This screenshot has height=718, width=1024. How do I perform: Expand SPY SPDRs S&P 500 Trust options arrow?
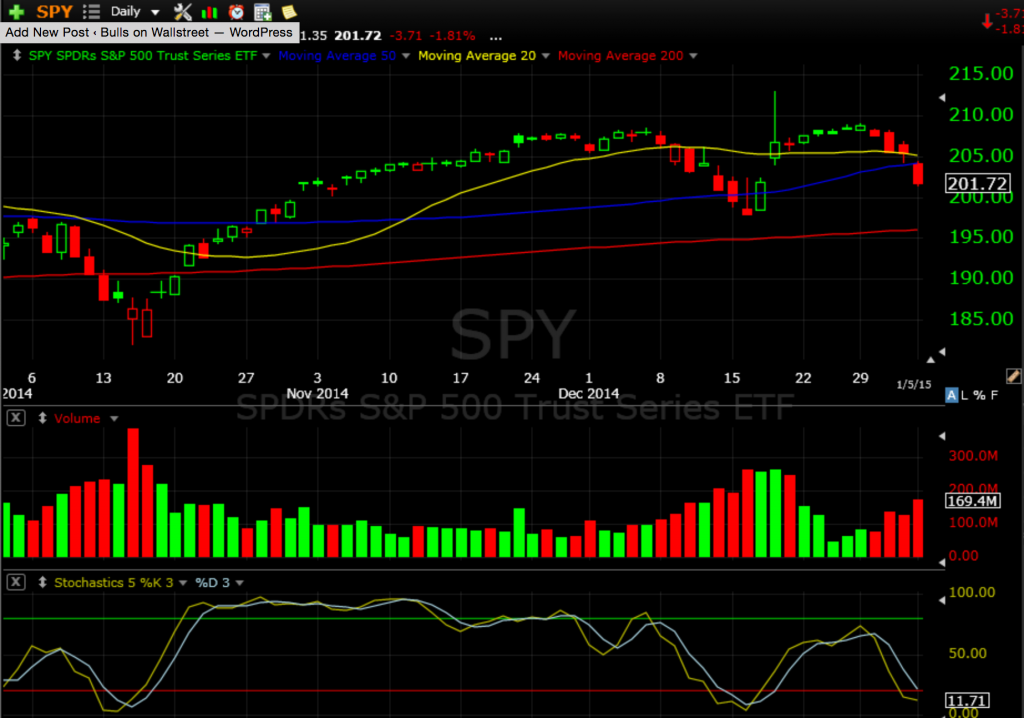(266, 56)
